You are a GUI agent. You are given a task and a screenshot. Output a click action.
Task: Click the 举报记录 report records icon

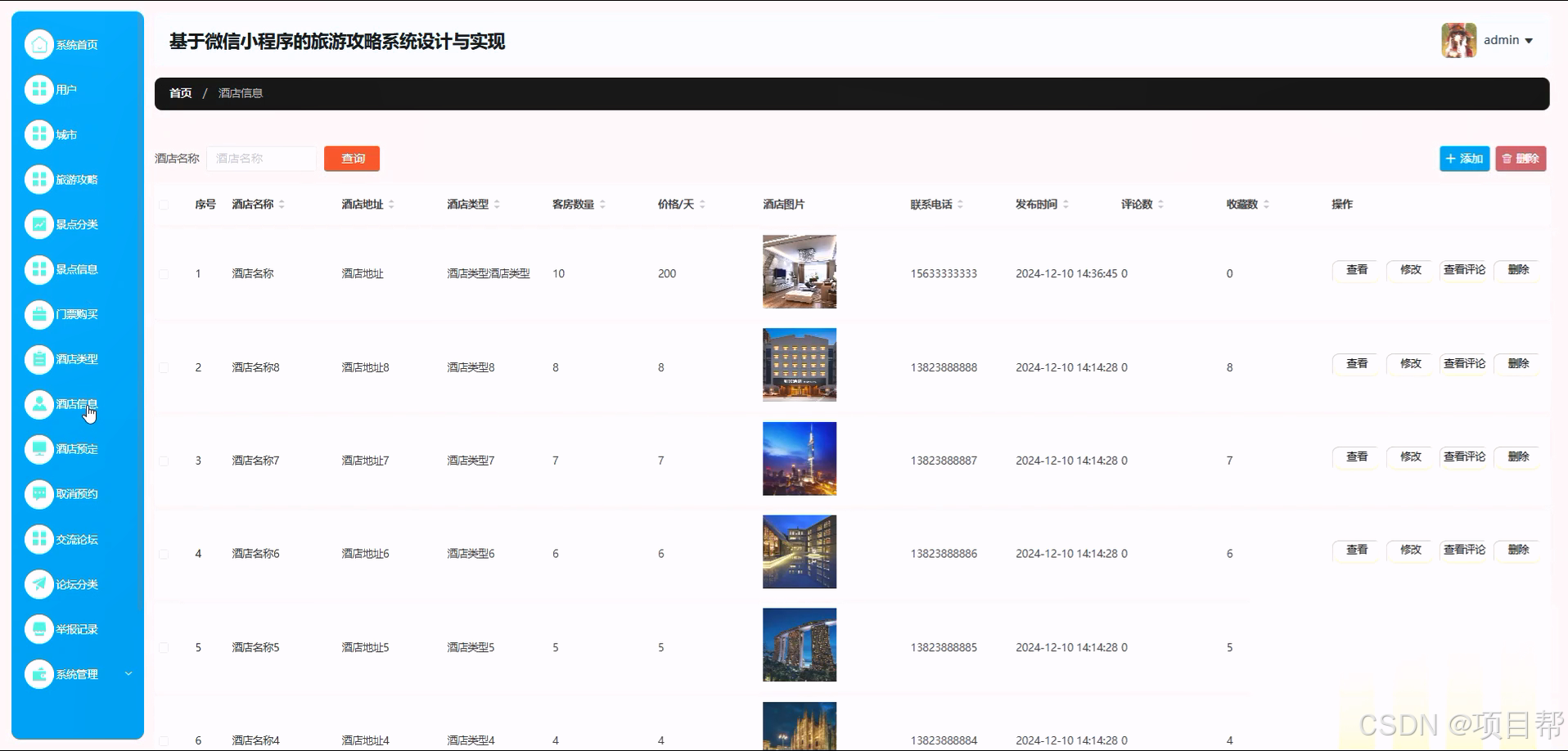(39, 629)
